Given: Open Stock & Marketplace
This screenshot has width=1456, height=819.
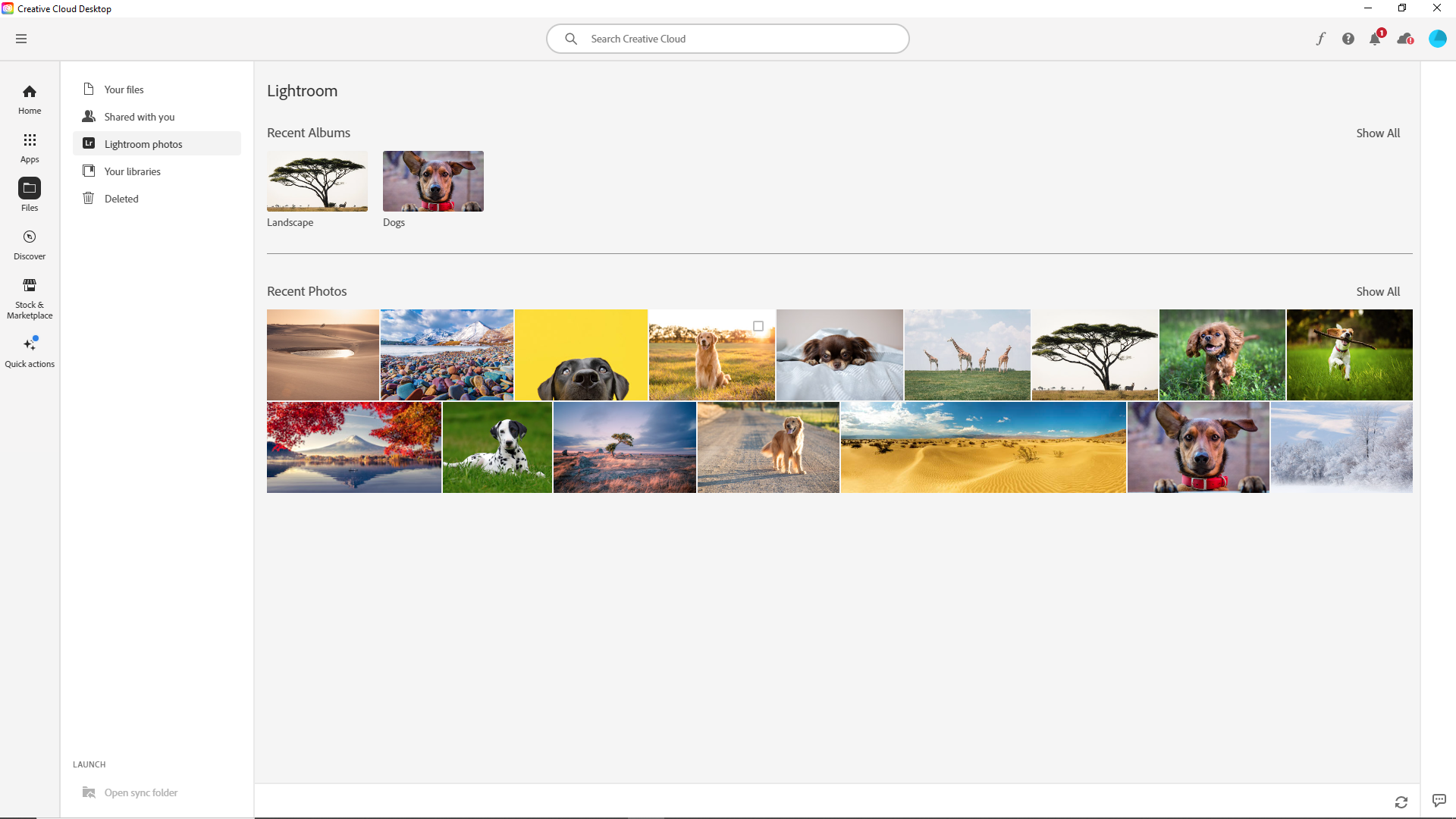Looking at the screenshot, I should (29, 296).
